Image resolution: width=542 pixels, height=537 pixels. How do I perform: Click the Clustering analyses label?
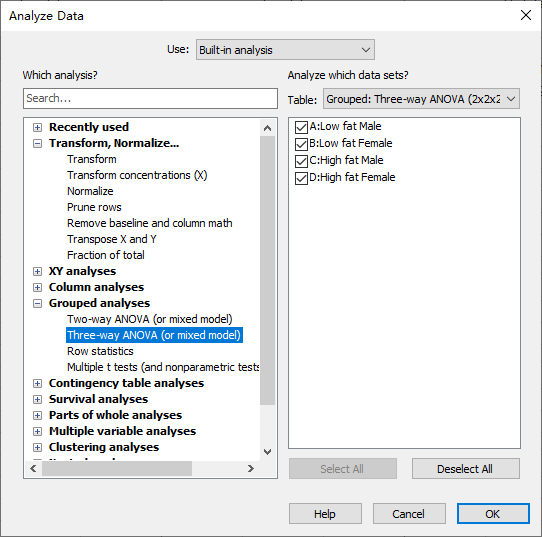pos(104,447)
